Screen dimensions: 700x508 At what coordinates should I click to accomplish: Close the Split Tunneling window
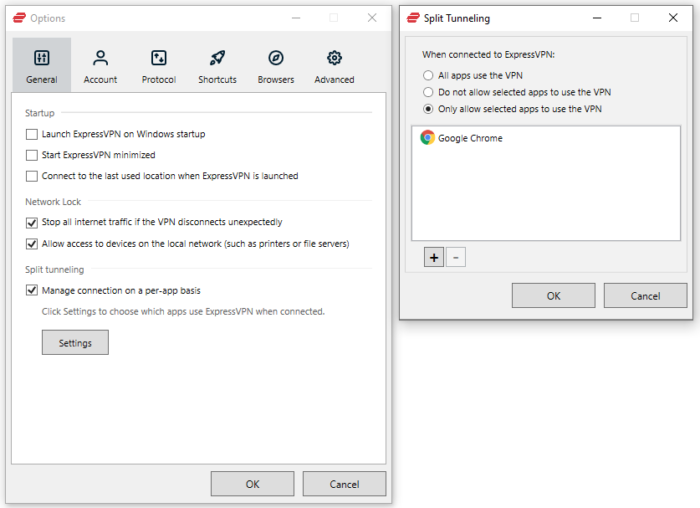click(x=673, y=18)
